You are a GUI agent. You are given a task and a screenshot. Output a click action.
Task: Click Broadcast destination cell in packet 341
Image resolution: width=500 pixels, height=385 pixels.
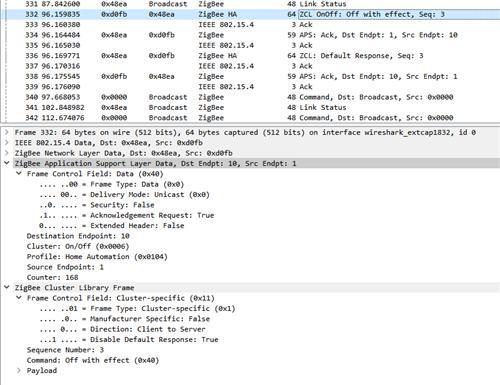click(x=168, y=107)
